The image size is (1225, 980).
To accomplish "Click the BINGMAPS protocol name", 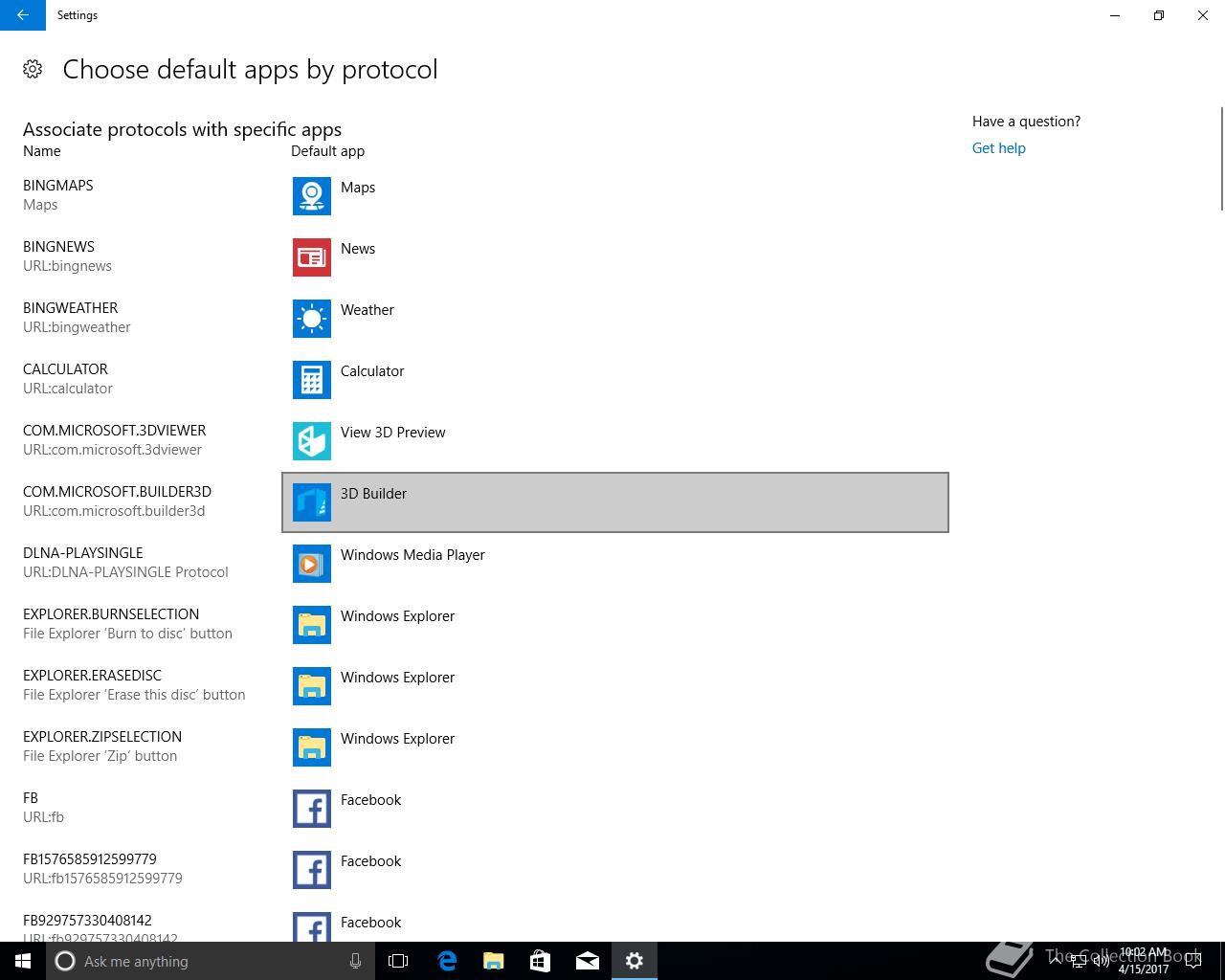I will [58, 186].
